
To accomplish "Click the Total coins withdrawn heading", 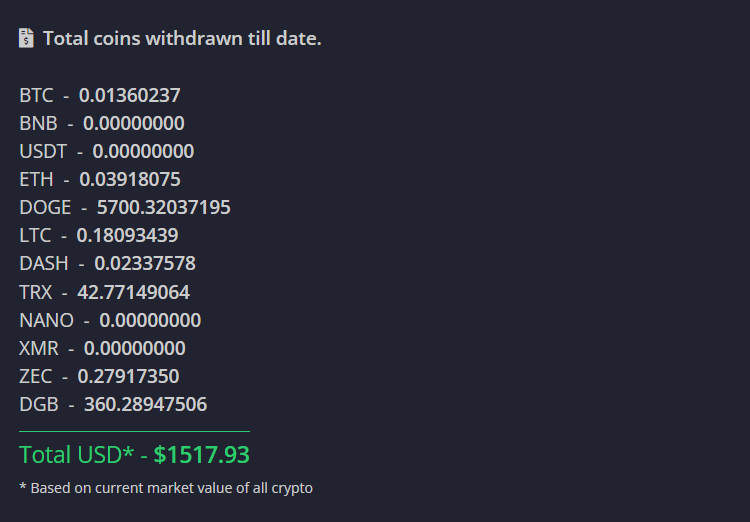I will click(181, 39).
